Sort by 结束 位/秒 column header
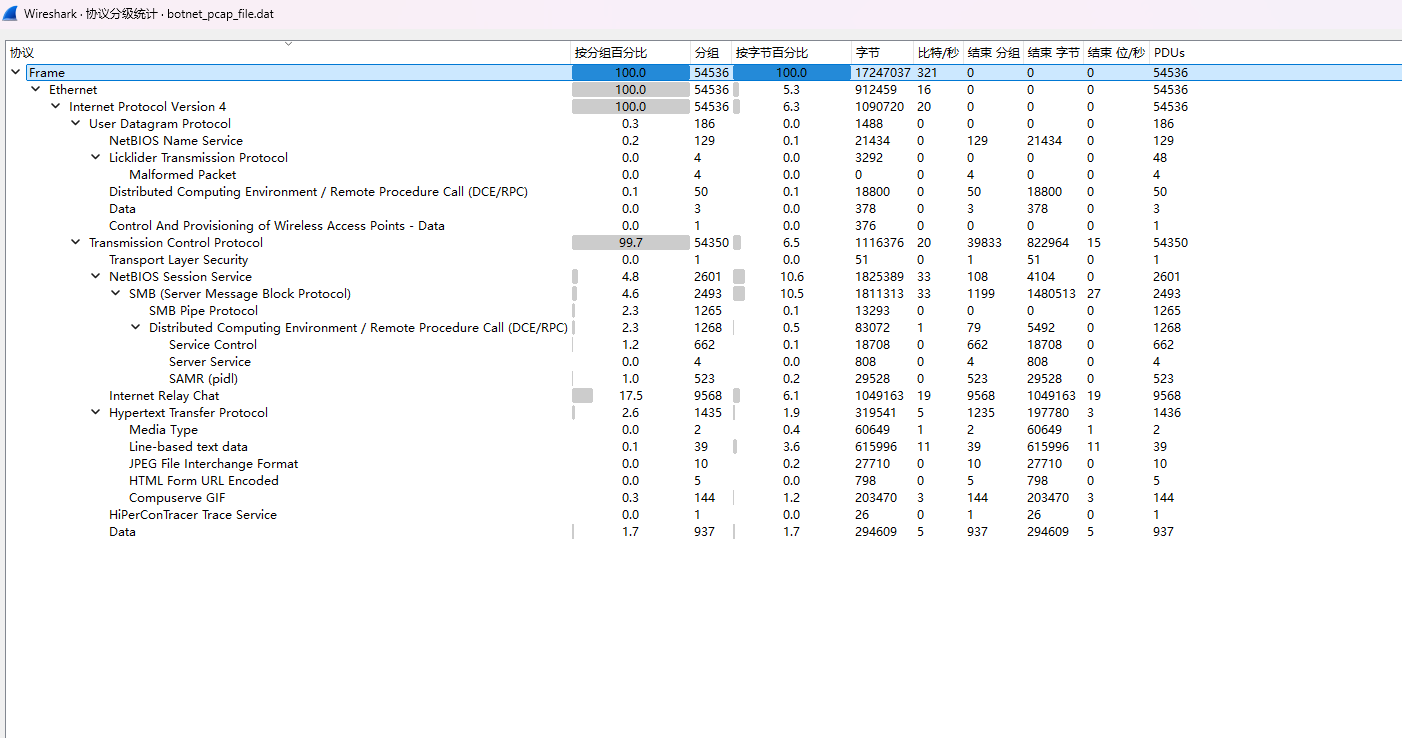 (x=1117, y=52)
